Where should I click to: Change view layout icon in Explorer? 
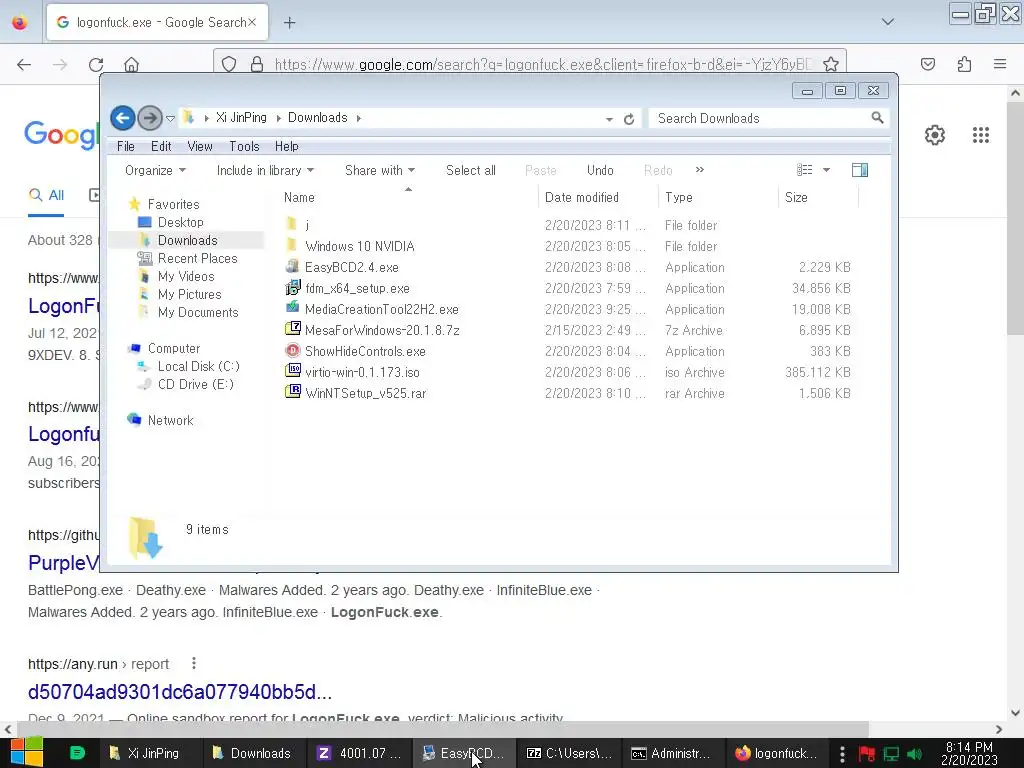pyautogui.click(x=805, y=170)
